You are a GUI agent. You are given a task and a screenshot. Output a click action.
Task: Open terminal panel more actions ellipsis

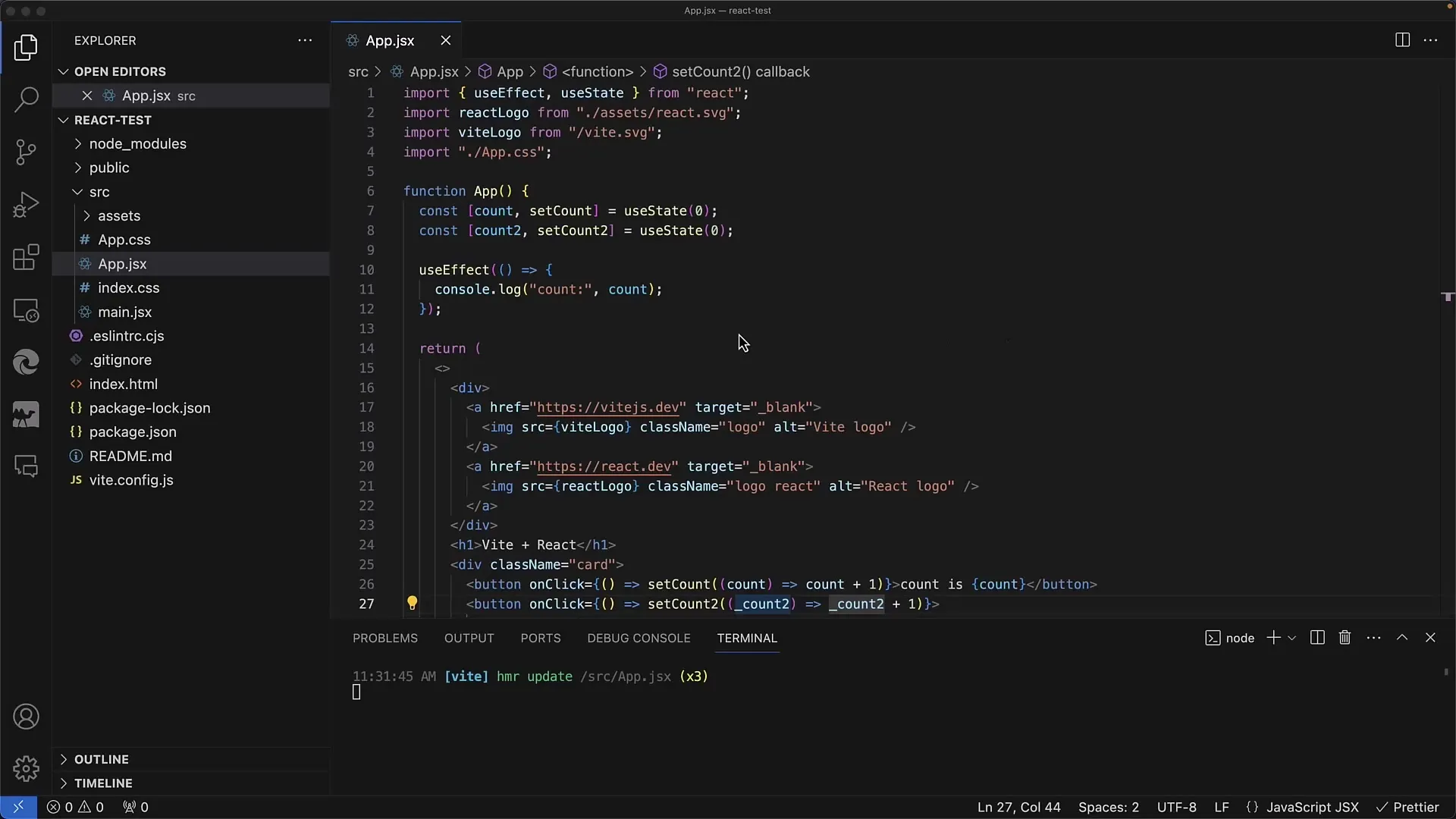click(1373, 638)
